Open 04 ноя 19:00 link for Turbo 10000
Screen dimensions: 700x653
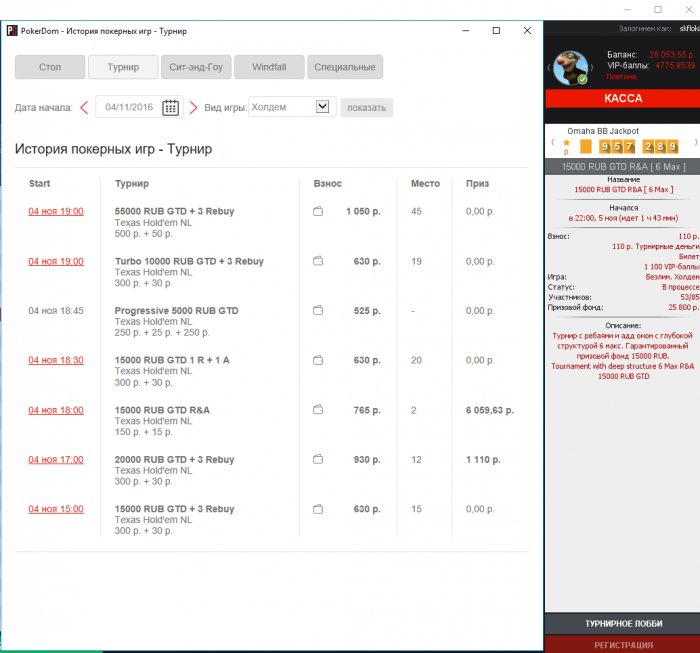[56, 261]
